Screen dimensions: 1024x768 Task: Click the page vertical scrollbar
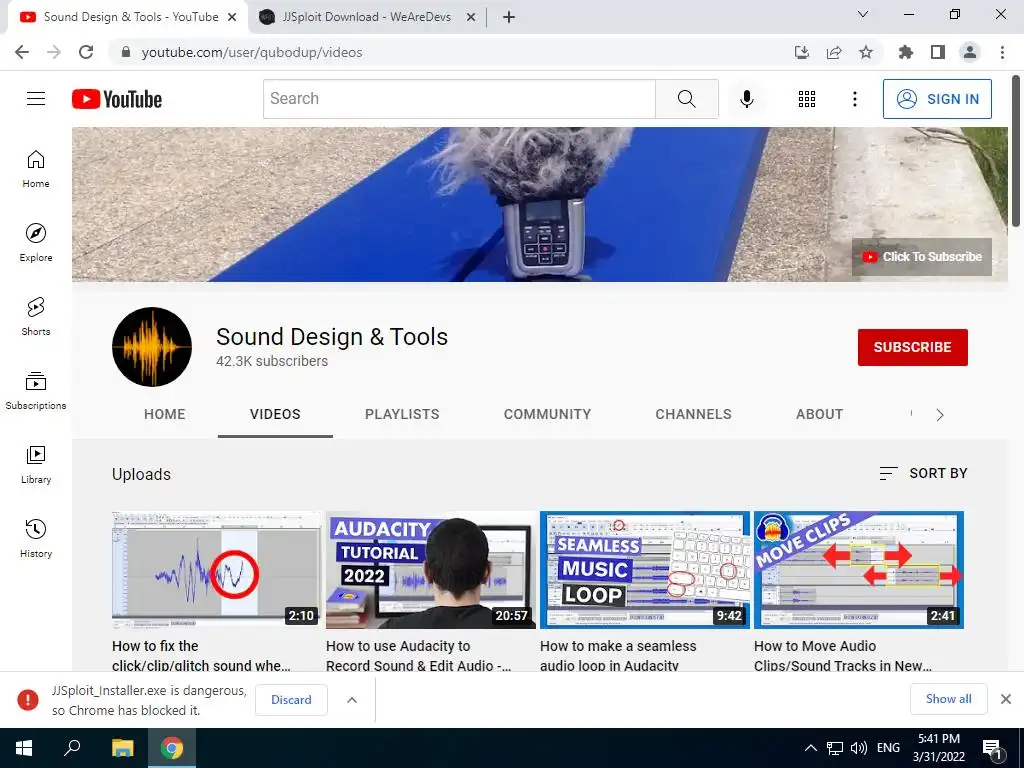1016,152
